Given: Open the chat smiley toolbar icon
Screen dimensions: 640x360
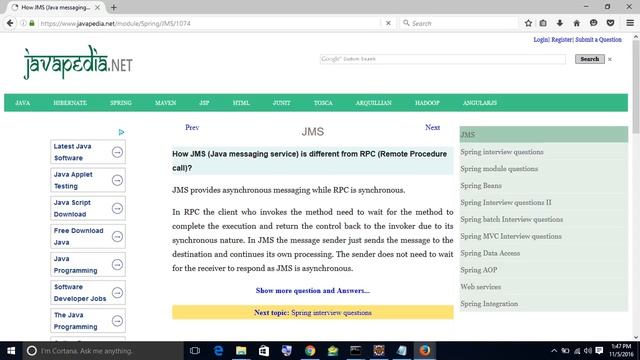Looking at the screenshot, I should [x=593, y=23].
